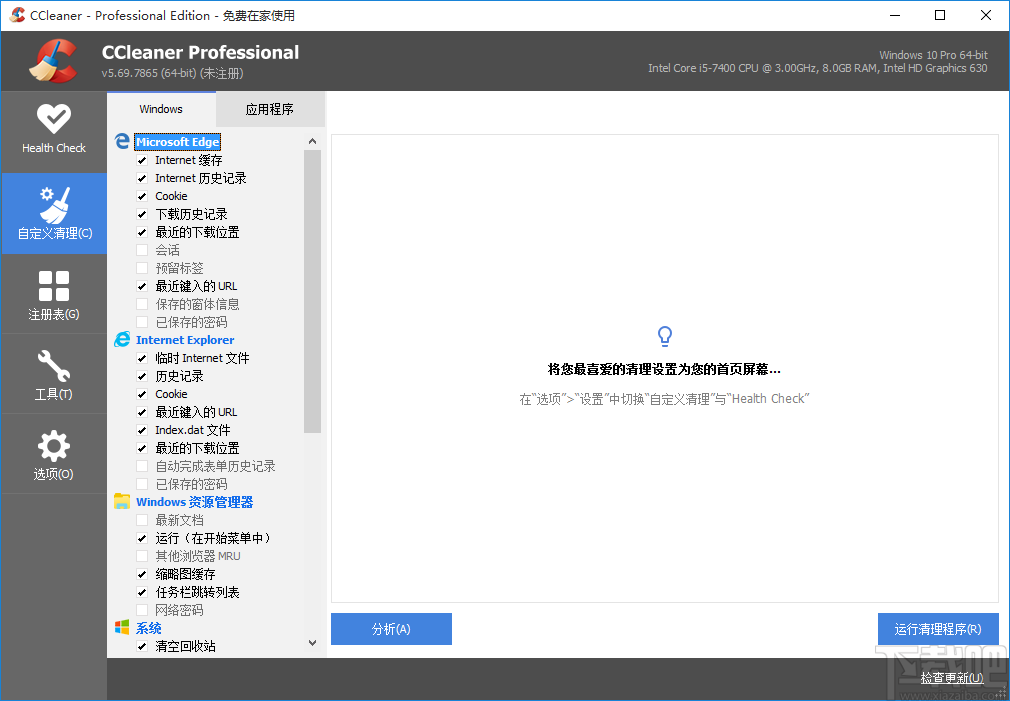Open the Health Check panel

click(x=54, y=130)
